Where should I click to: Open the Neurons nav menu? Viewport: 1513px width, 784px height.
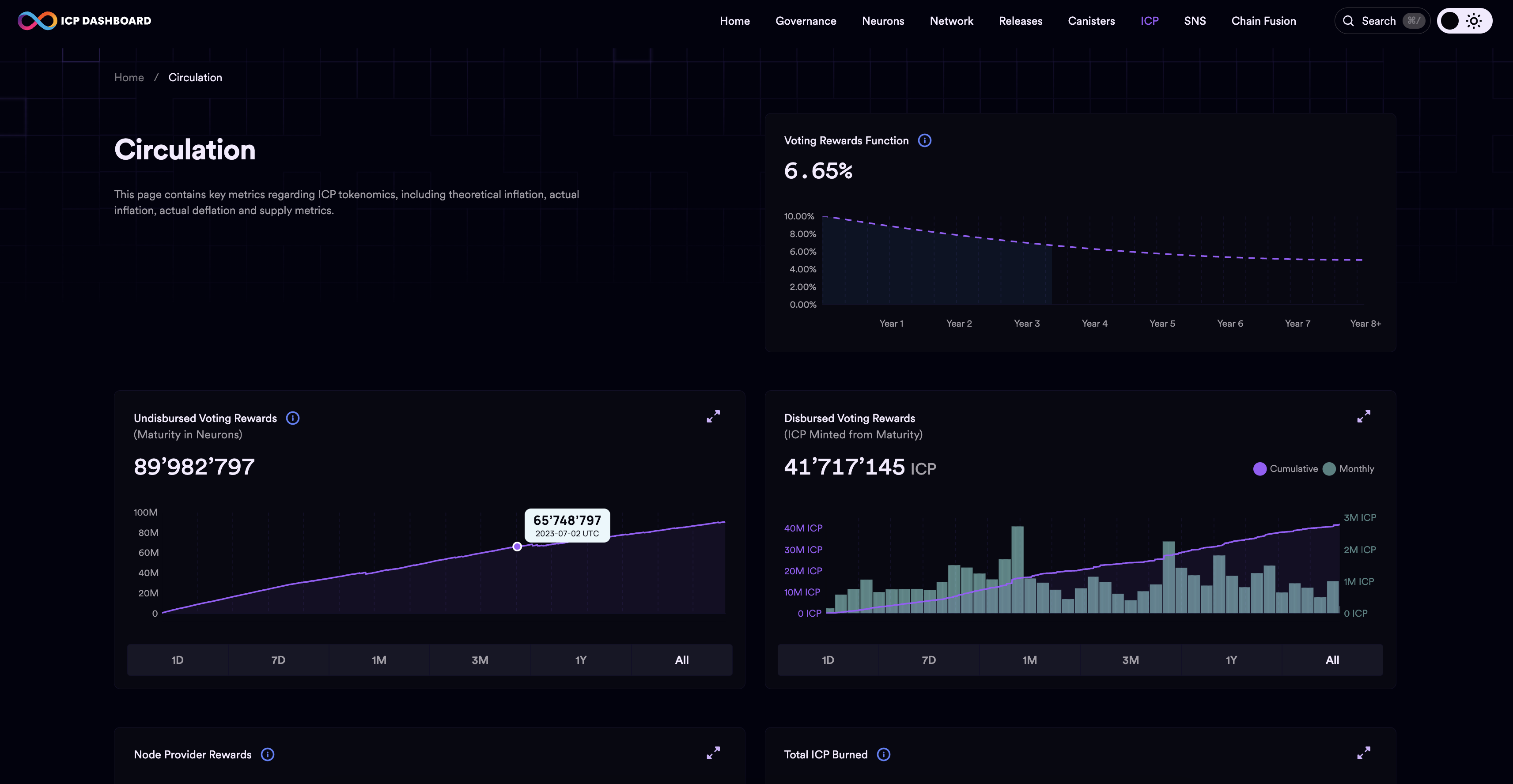point(883,21)
